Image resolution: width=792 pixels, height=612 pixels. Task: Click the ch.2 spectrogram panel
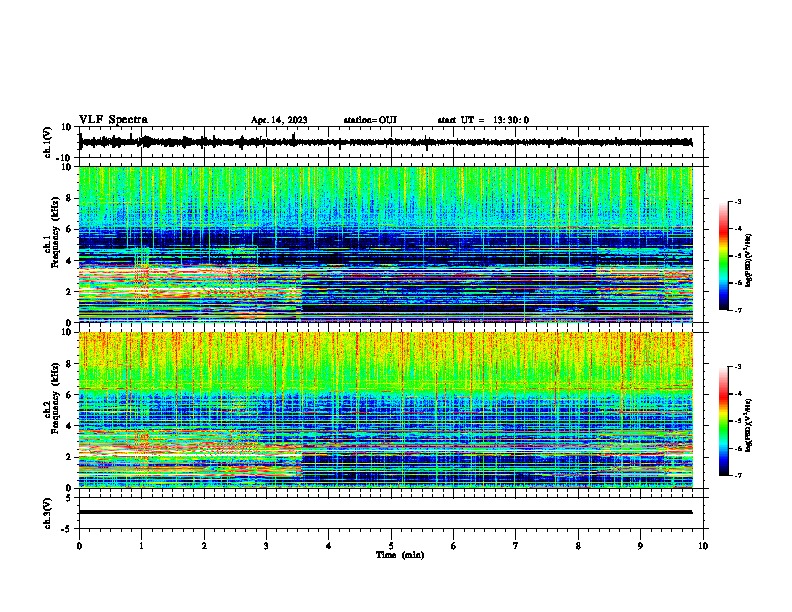click(386, 410)
